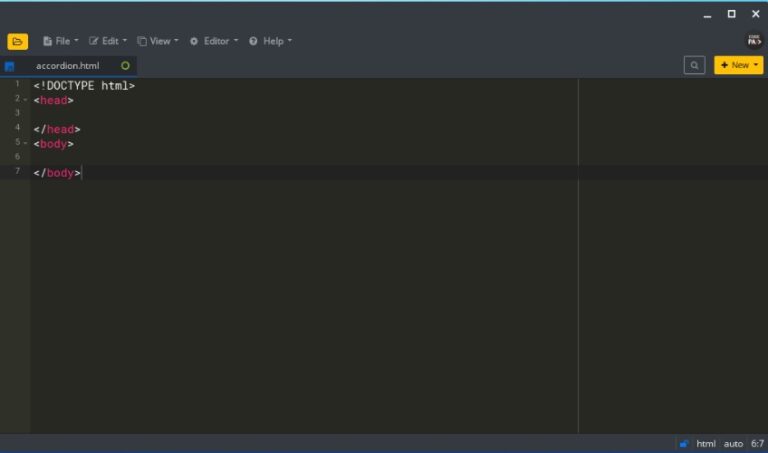This screenshot has height=453, width=768.
Task: Expand the View dropdown menu
Action: click(x=158, y=41)
